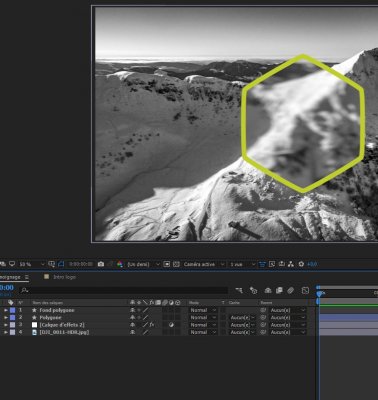Click the label tag column header icon
The image size is (378, 400).
coord(11,303)
